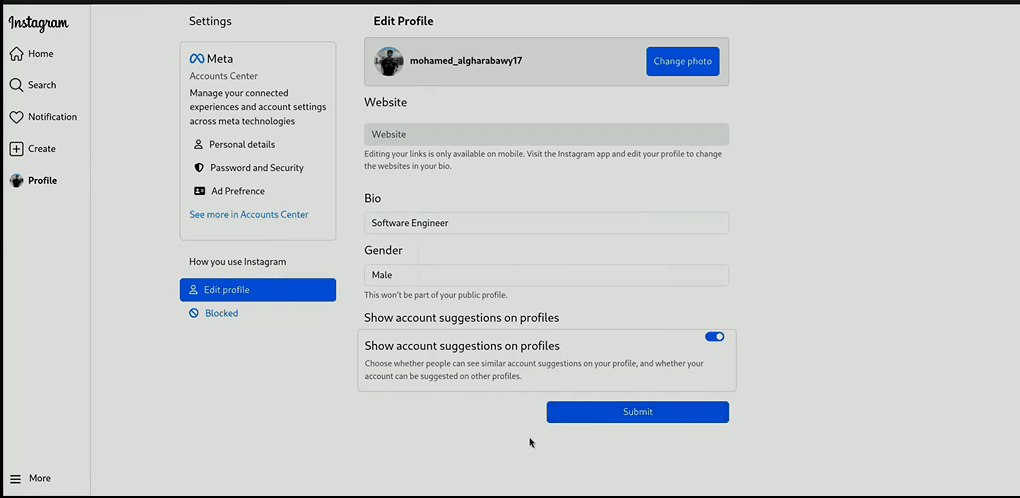Viewport: 1020px width, 498px height.
Task: Click the Website section label
Action: point(386,103)
